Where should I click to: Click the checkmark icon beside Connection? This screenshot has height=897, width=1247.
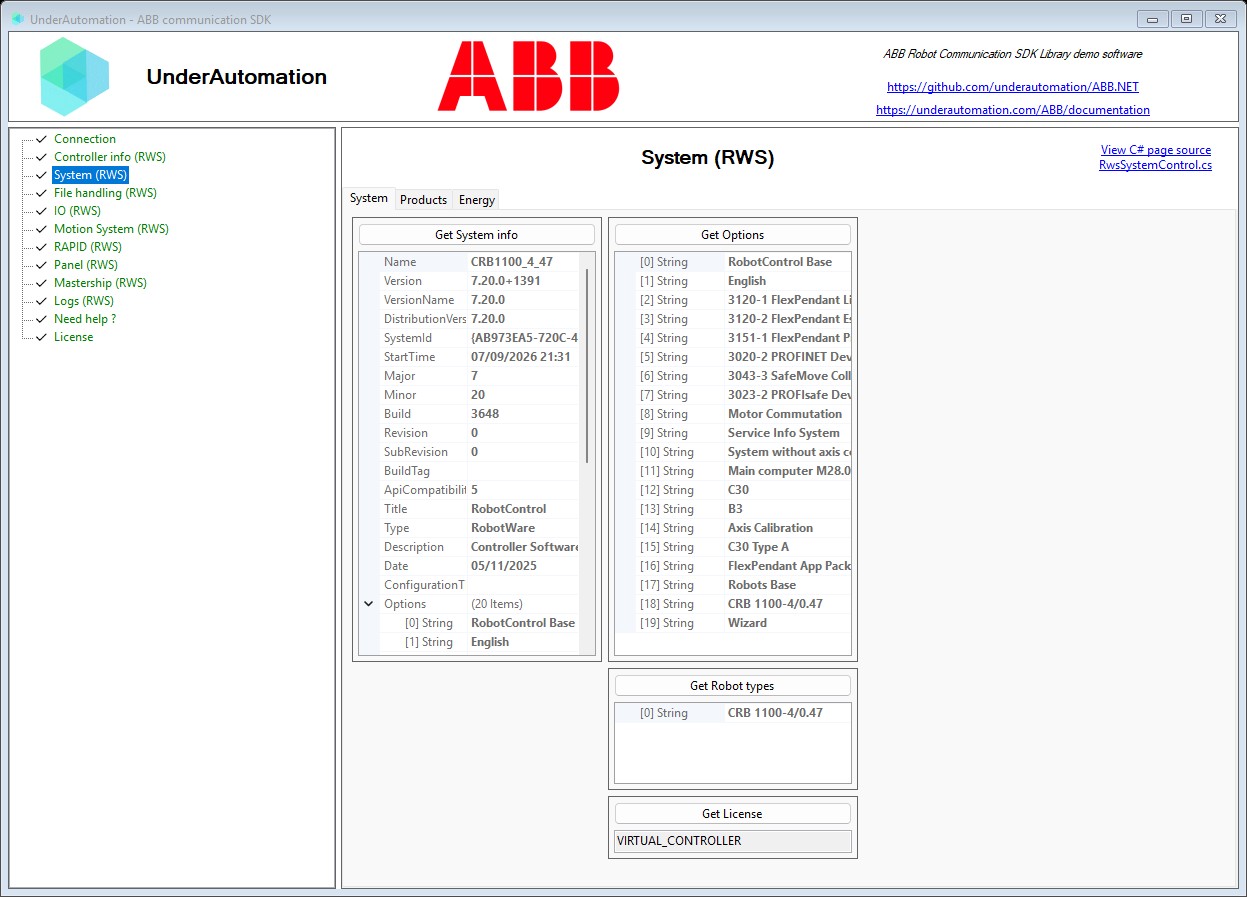42,139
